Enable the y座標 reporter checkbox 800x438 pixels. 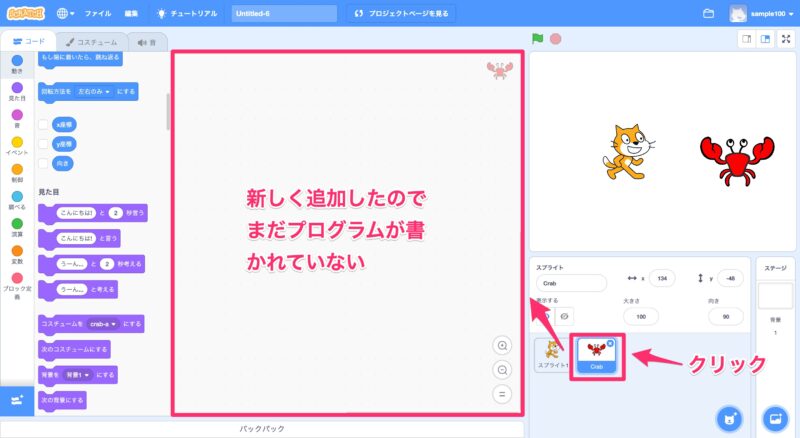point(43,144)
